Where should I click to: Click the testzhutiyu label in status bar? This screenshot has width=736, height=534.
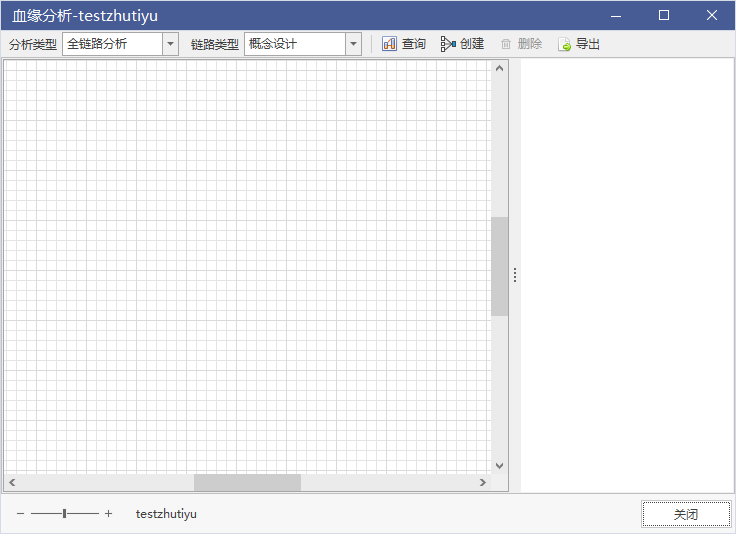pyautogui.click(x=166, y=514)
